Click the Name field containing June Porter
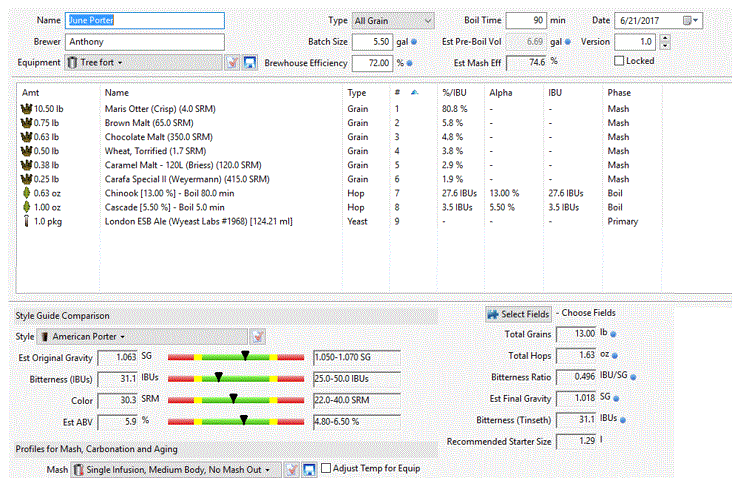The height and width of the screenshot is (487, 747). [145, 20]
